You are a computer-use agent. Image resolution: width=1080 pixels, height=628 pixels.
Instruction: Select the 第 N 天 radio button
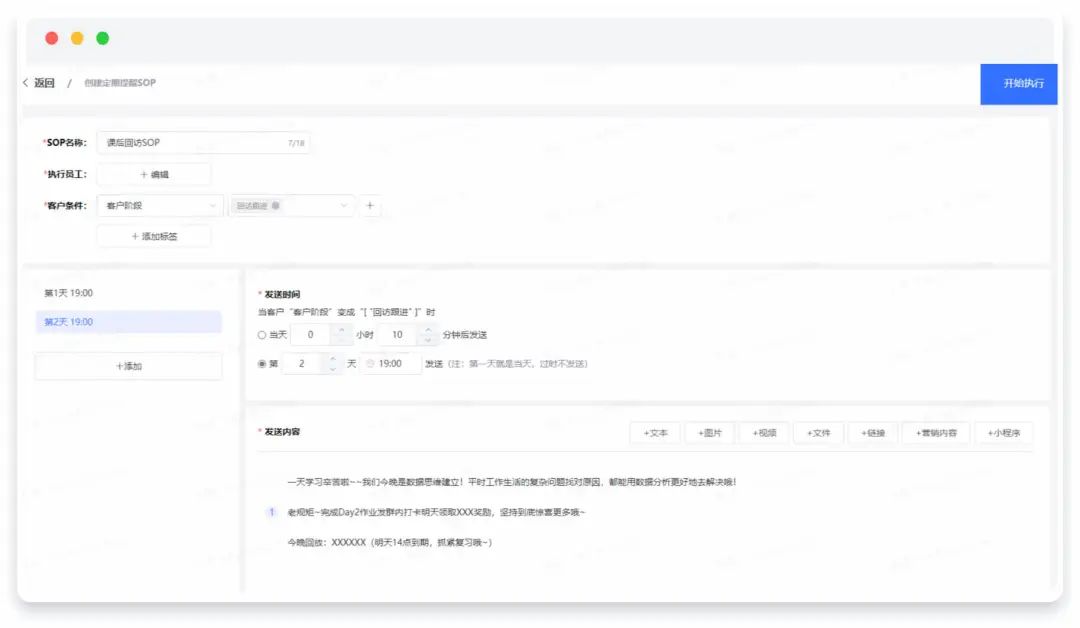pyautogui.click(x=262, y=364)
